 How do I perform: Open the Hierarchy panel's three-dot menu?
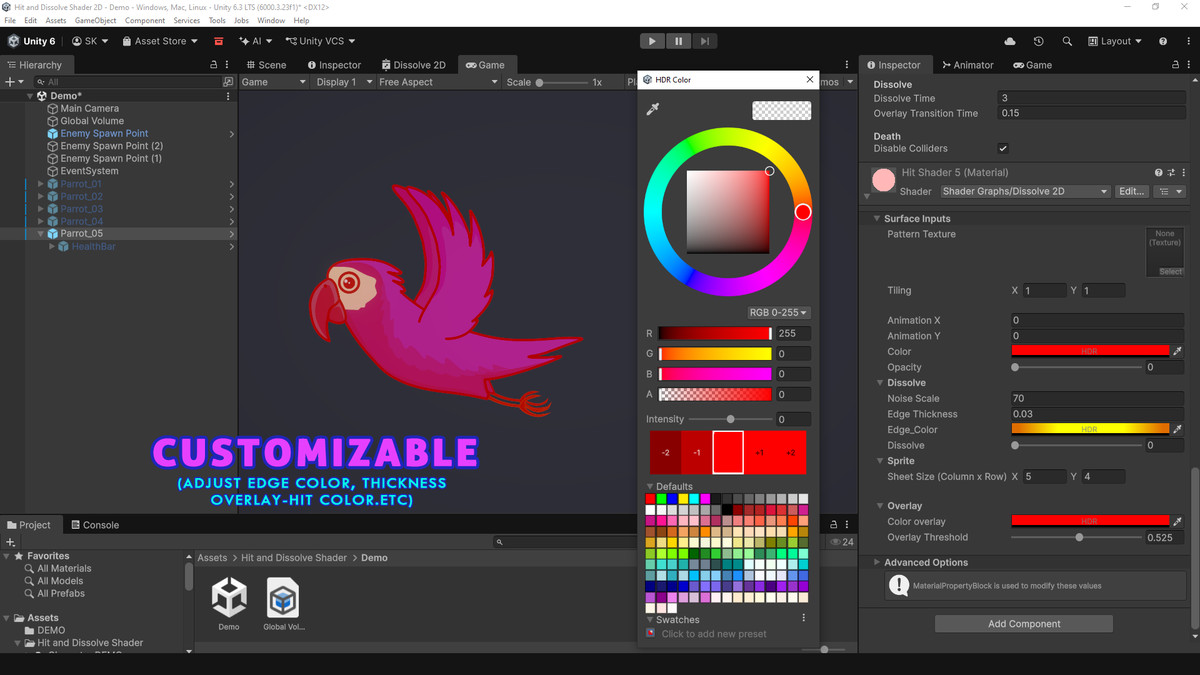tap(227, 65)
